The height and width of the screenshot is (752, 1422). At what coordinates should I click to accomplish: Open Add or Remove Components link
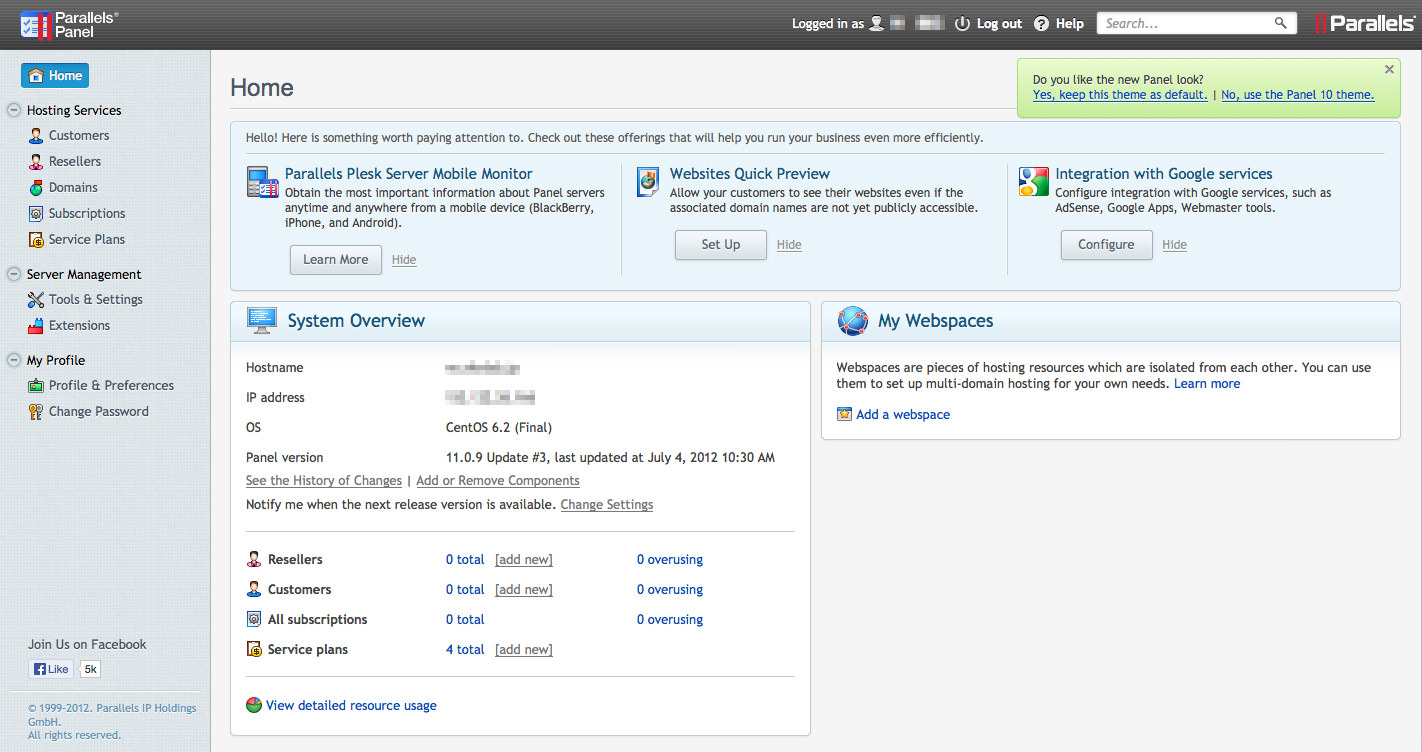tap(498, 481)
